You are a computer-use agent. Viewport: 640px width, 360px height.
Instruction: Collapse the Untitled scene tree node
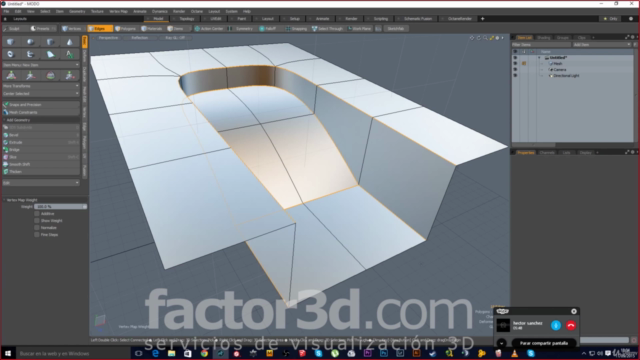[x=540, y=58]
